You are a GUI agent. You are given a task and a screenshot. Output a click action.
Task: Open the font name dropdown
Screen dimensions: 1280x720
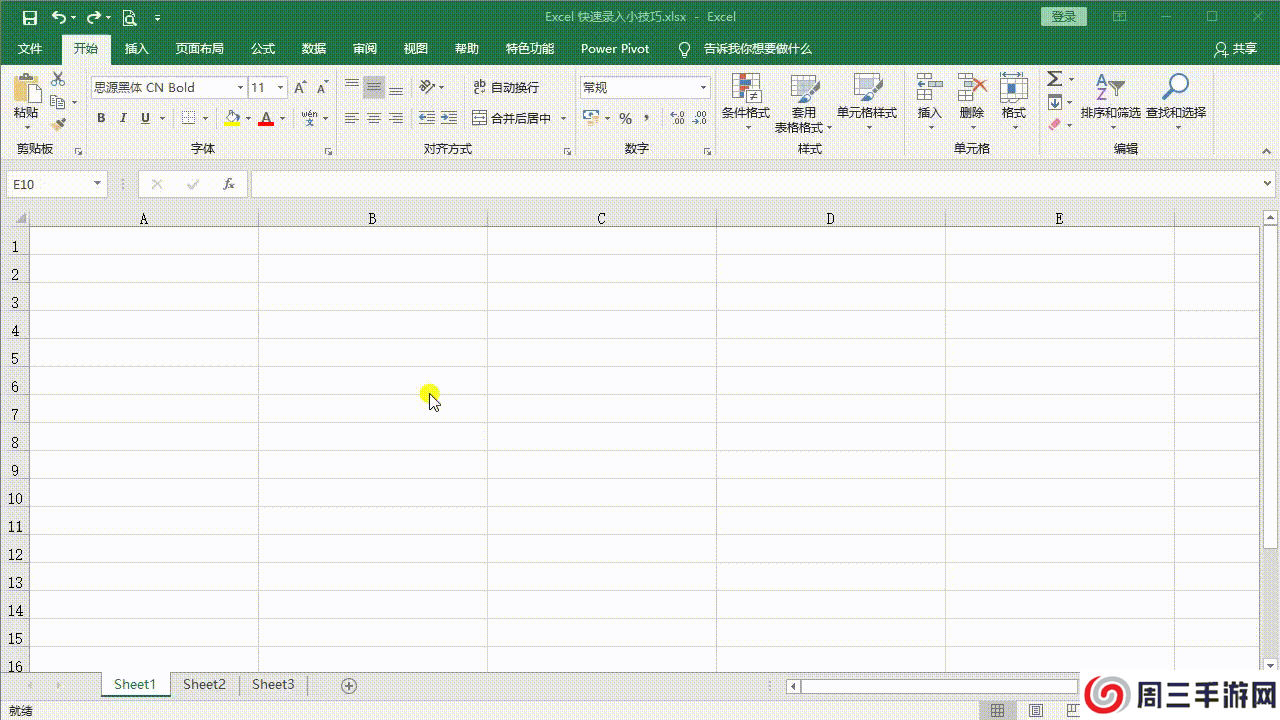pos(240,88)
